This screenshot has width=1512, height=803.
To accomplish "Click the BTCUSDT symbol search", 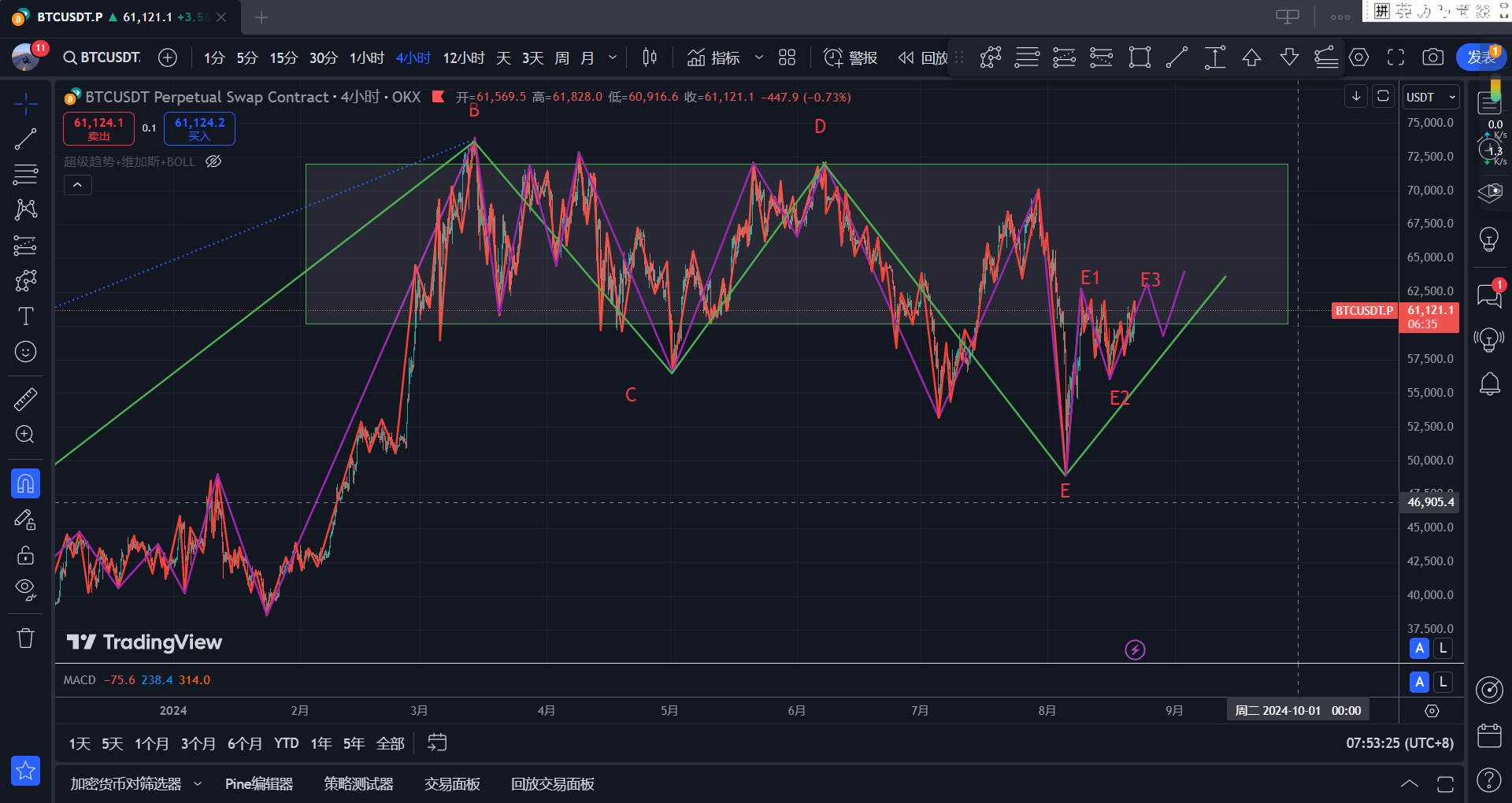I will (102, 57).
